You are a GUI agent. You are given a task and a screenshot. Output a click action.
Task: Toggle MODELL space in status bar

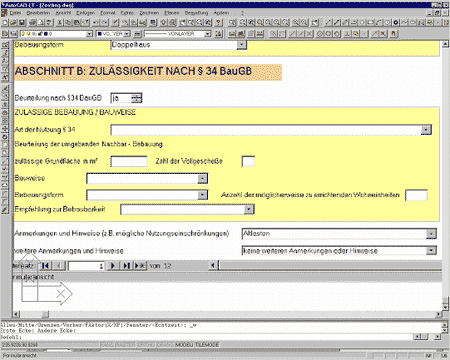[x=184, y=345]
